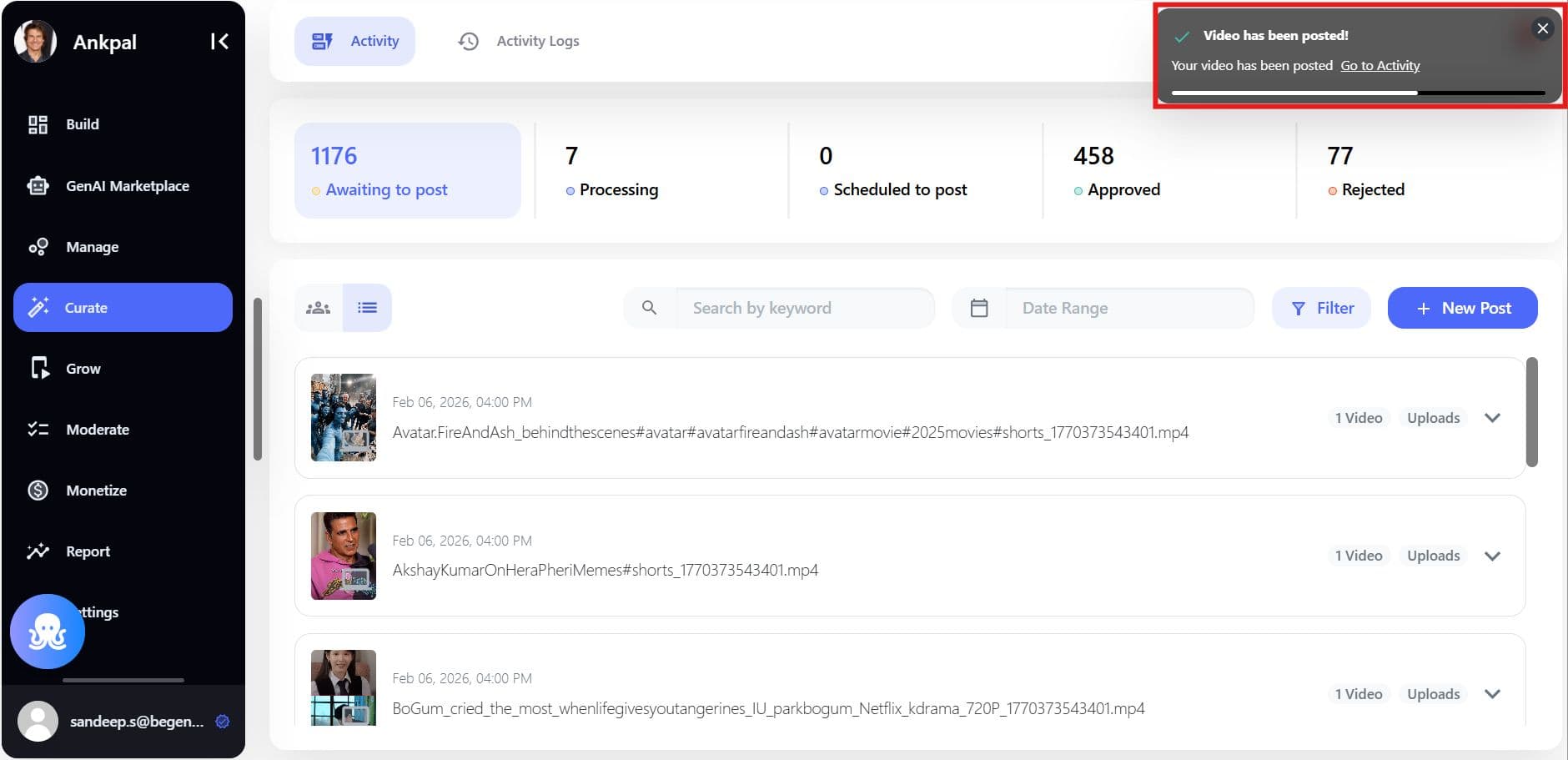Click Uploads tag on BoGum post
Viewport: 1568px width, 760px height.
tap(1434, 694)
